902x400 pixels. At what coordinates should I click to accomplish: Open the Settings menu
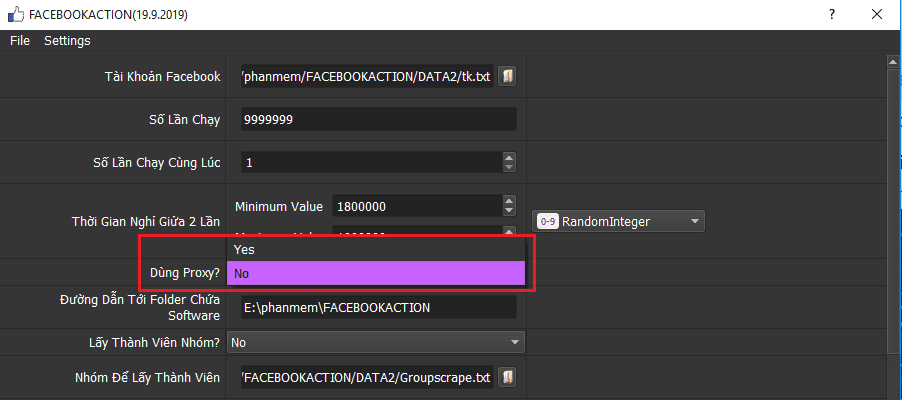pyautogui.click(x=67, y=41)
